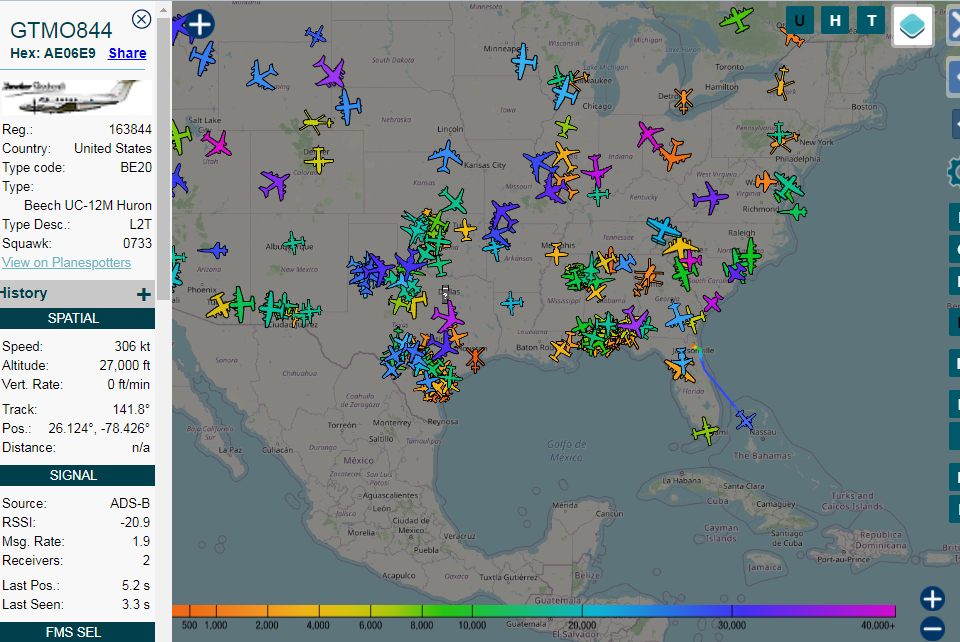960x642 pixels.
Task: Open the map layers switcher icon
Action: point(912,26)
